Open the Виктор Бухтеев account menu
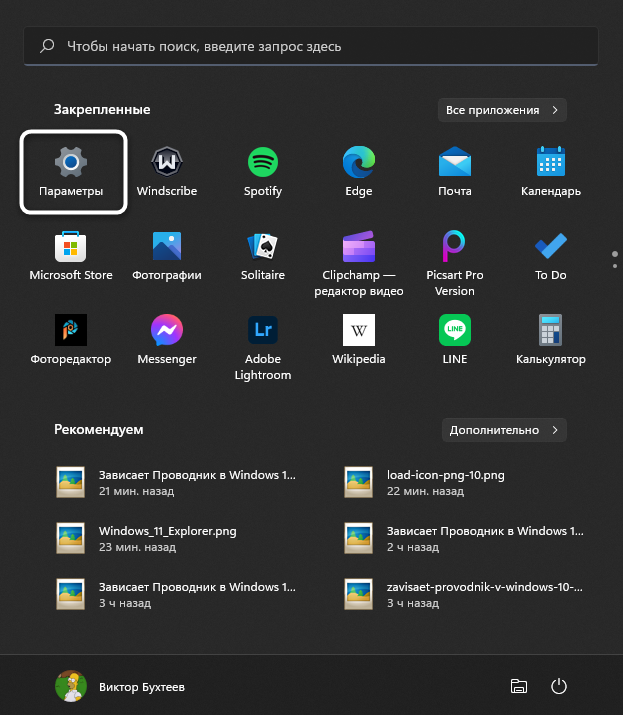The image size is (623, 715). pos(120,686)
